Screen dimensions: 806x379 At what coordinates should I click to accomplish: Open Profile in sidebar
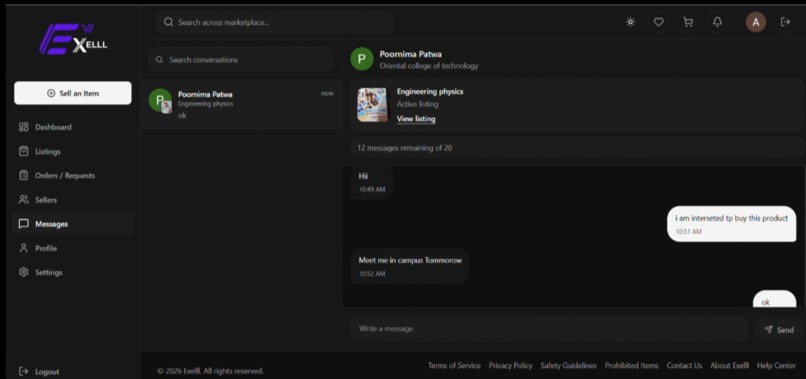tap(72, 248)
